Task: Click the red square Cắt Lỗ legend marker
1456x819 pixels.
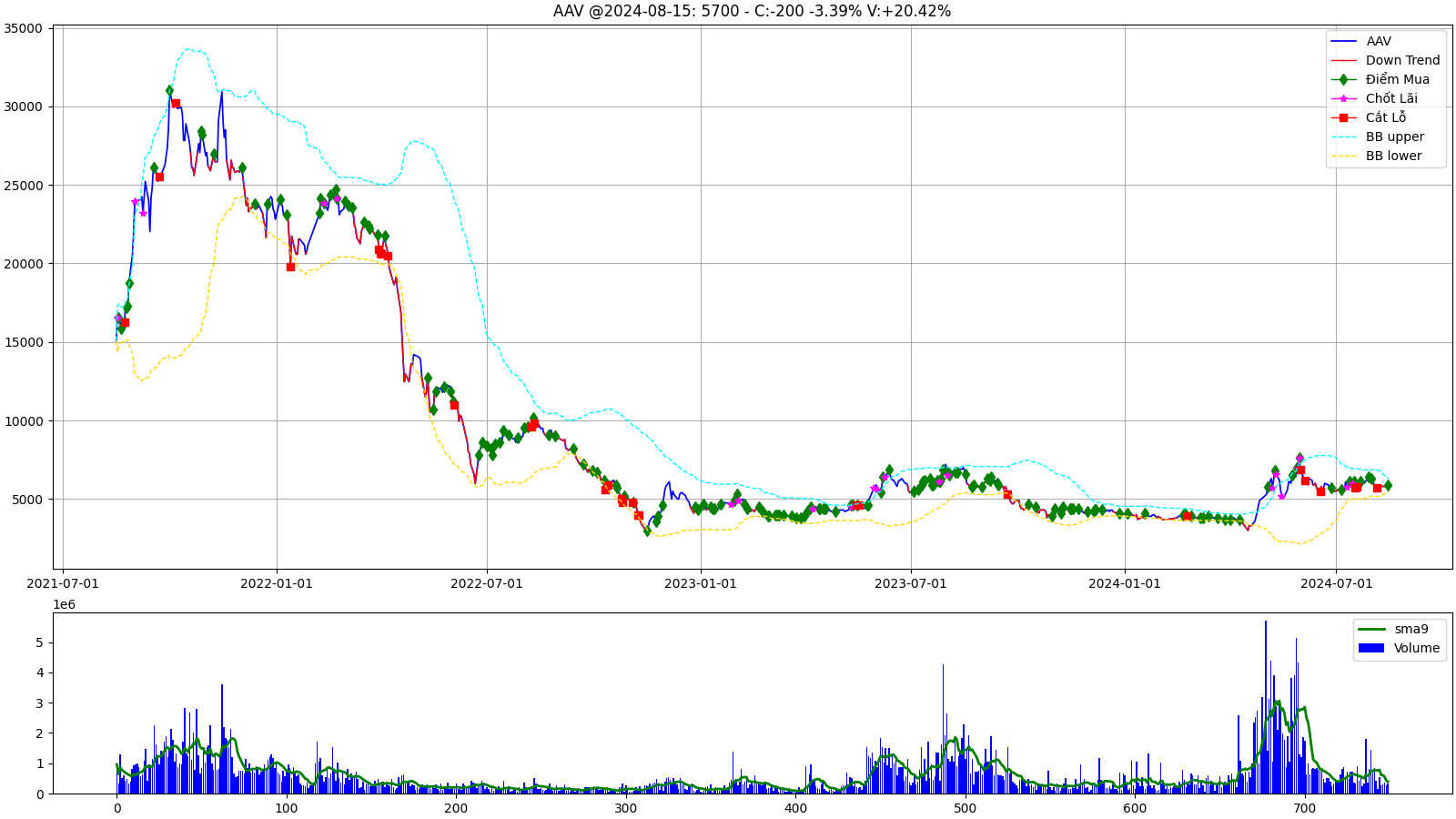Action: [1343, 117]
